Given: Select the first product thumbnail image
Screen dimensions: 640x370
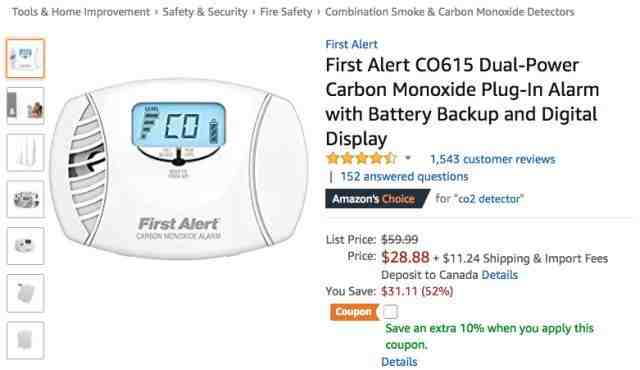Looking at the screenshot, I should tap(25, 59).
